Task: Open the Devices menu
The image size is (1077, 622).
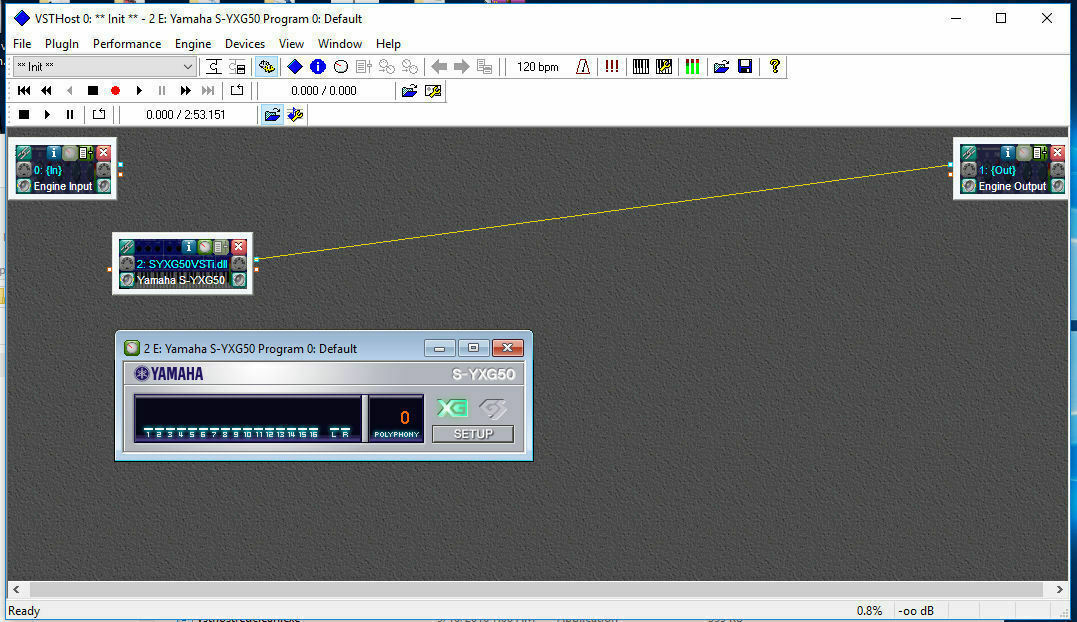Action: (x=245, y=44)
